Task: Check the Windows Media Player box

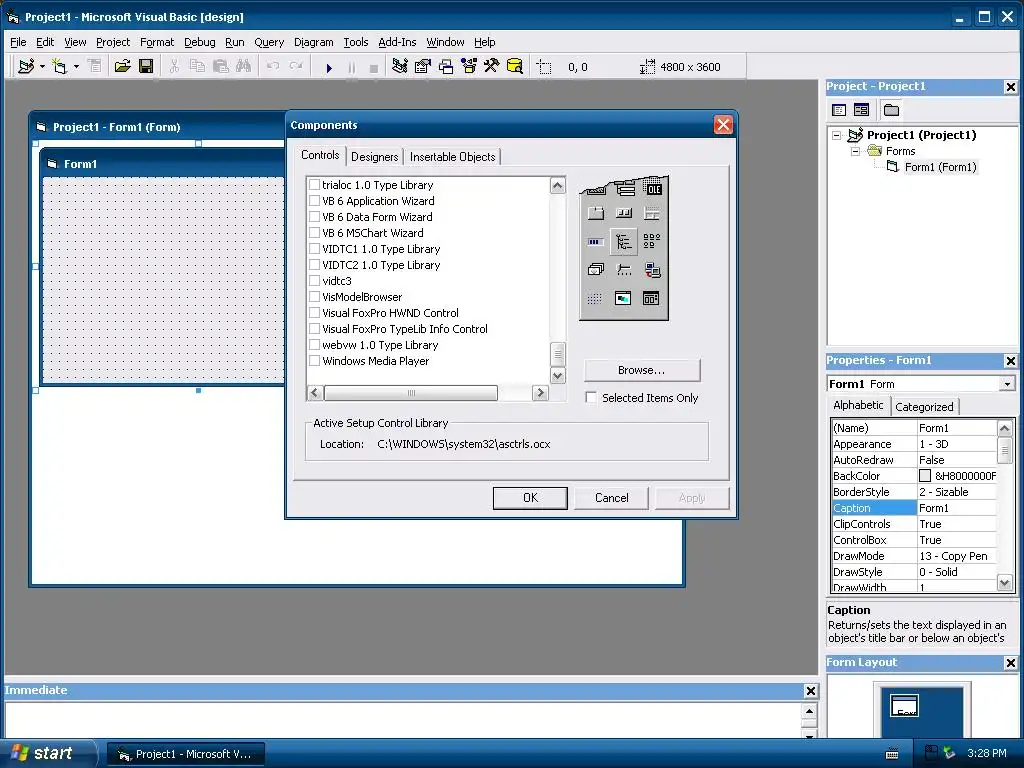Action: (x=314, y=360)
